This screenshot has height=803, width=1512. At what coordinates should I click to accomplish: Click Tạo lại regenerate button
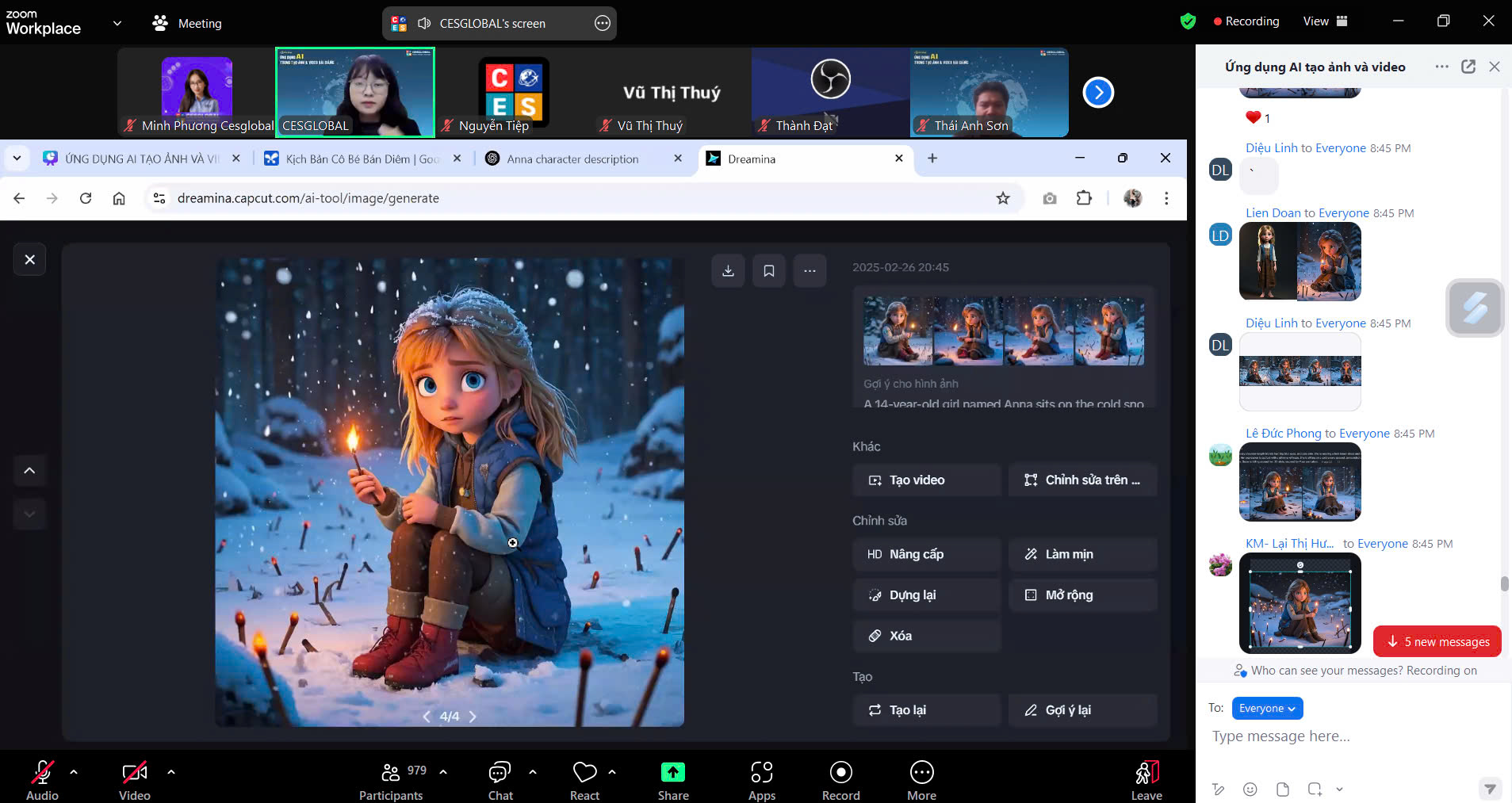[927, 710]
